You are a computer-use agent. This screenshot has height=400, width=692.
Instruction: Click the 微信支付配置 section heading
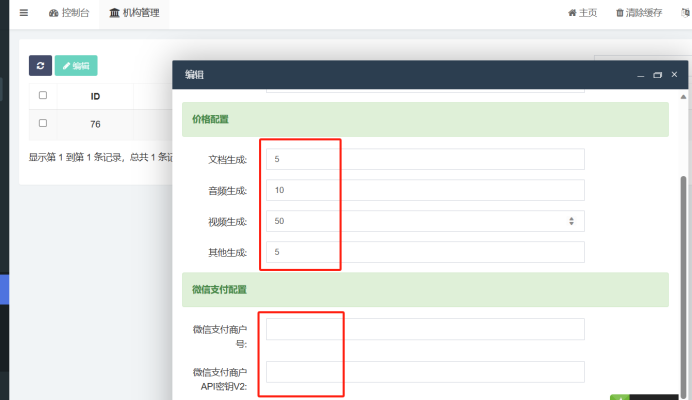219,290
